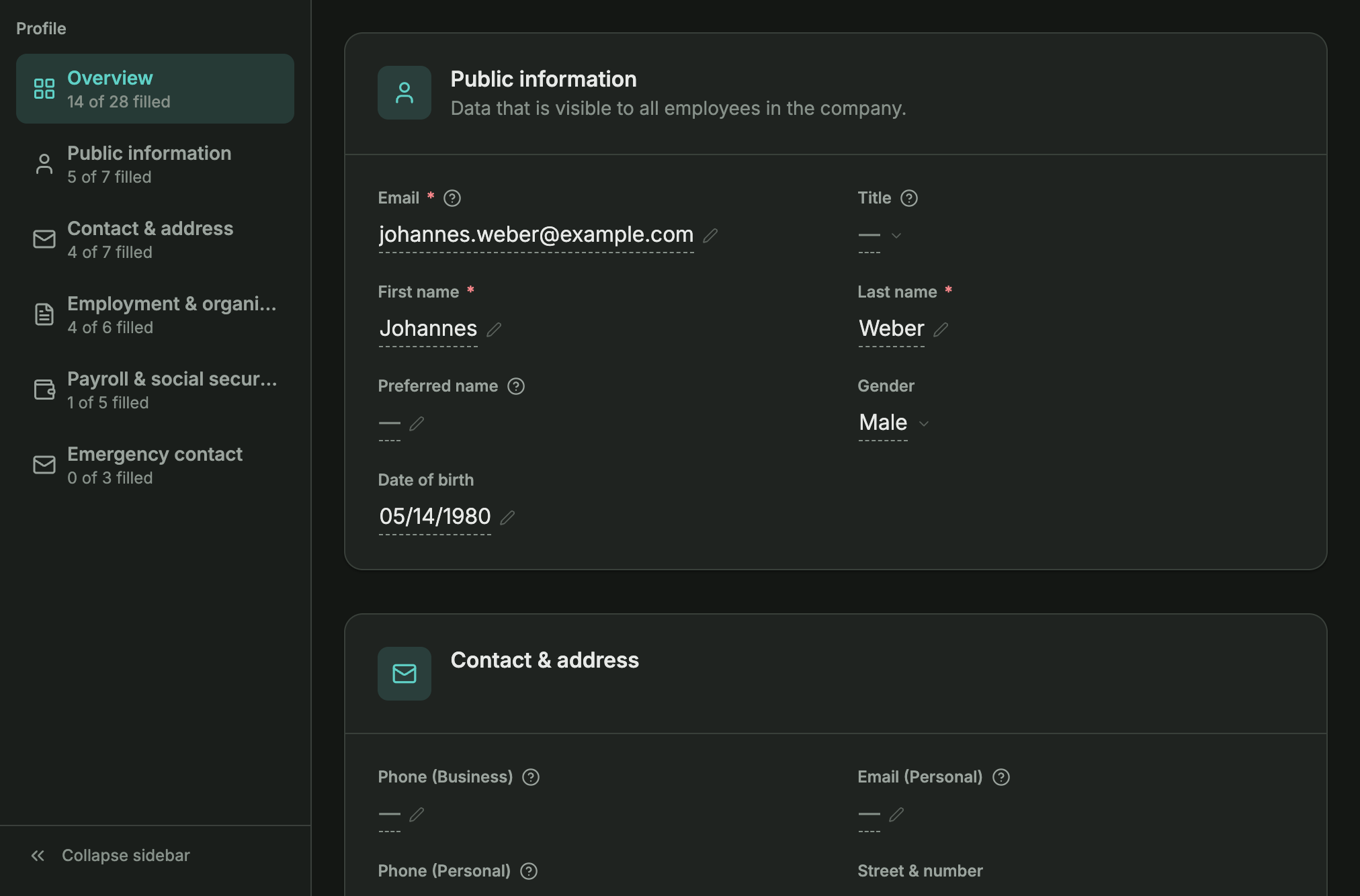Click the Public information card person icon
Screen dimensions: 1360x896
click(x=405, y=93)
